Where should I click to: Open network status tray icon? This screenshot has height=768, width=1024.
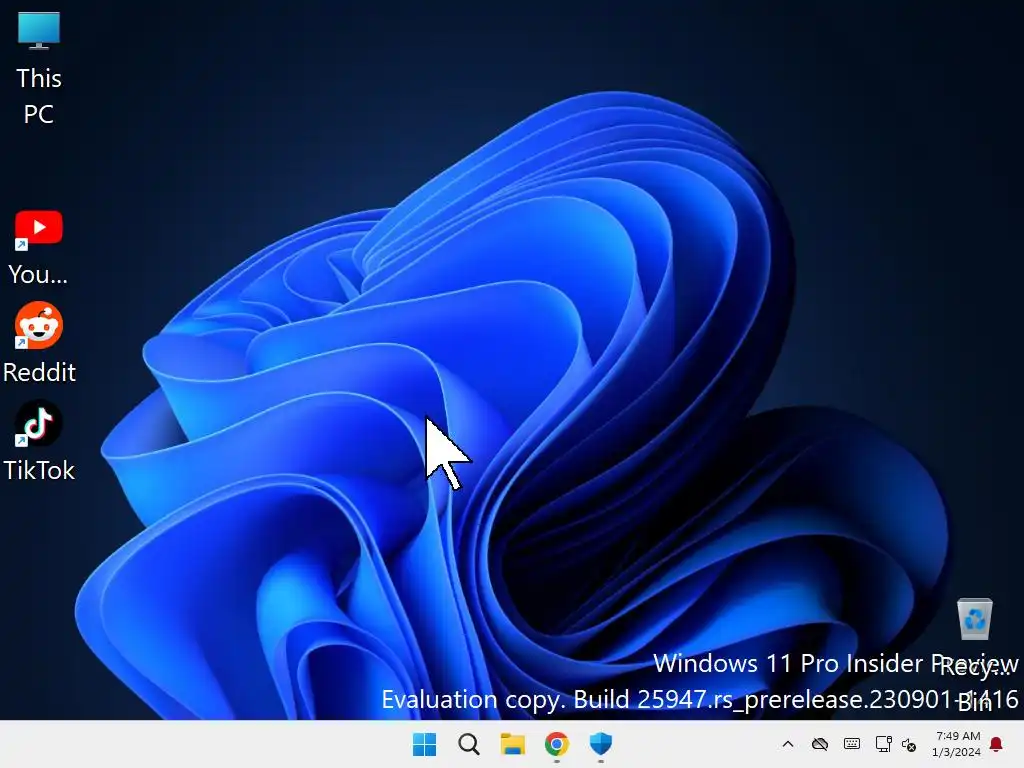click(883, 744)
